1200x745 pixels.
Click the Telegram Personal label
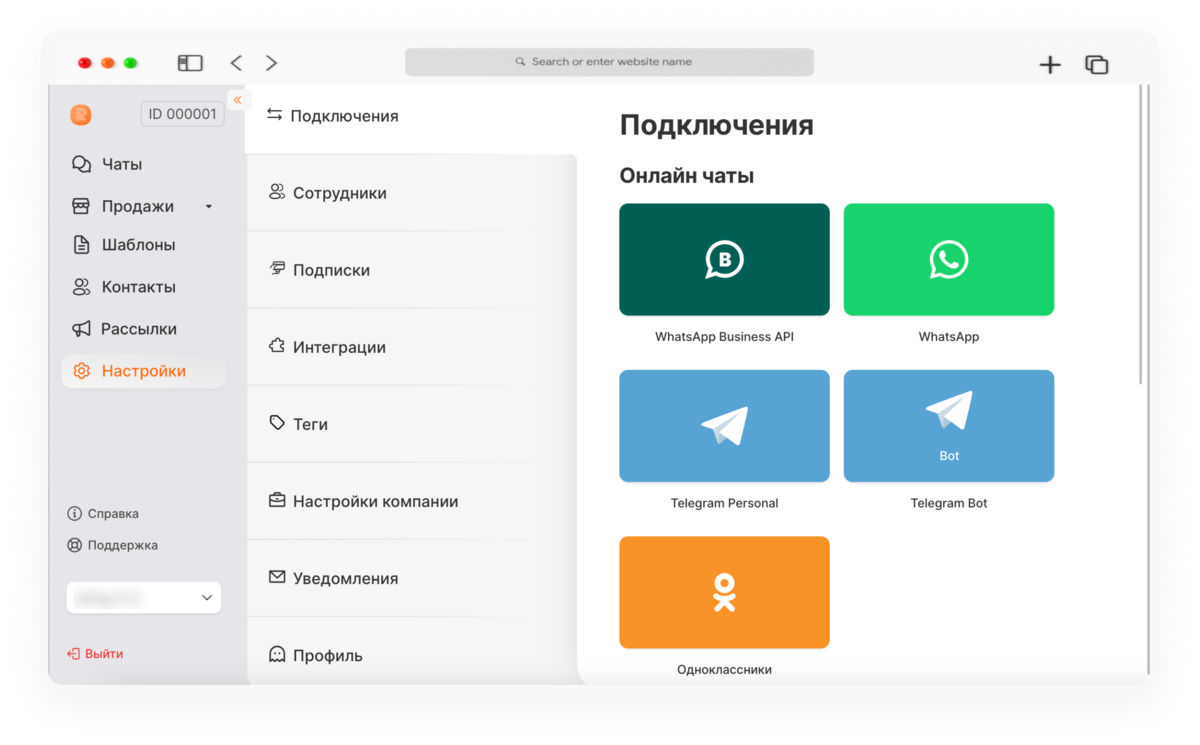(724, 503)
